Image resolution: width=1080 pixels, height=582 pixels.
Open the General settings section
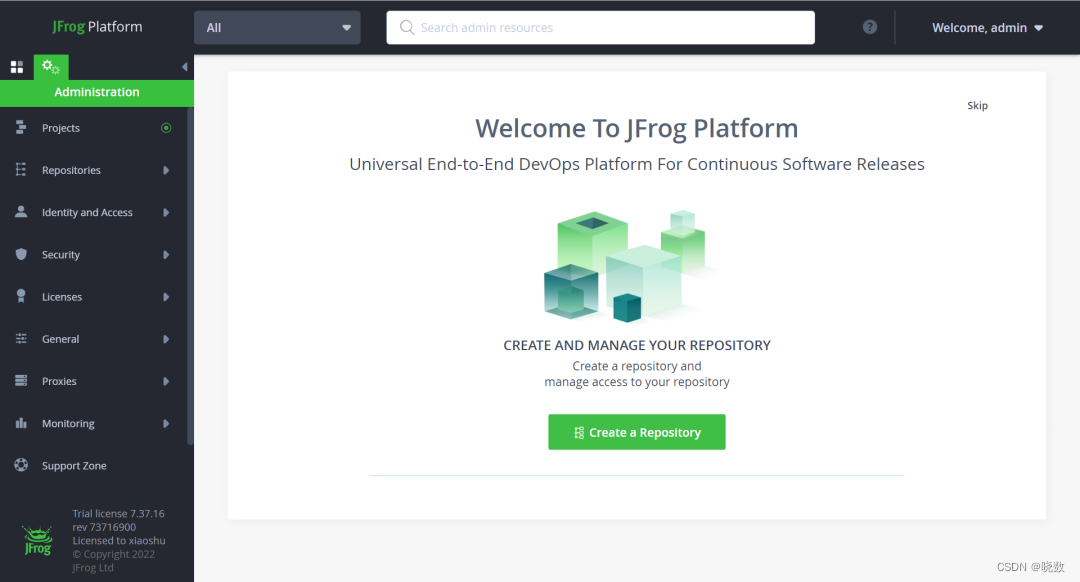[x=60, y=339]
